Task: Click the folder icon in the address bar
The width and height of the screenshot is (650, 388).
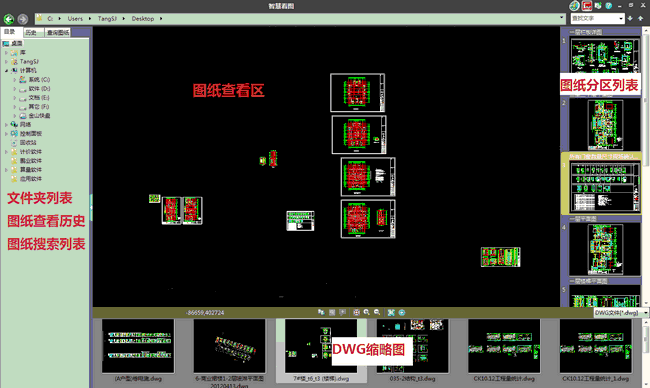Action: pyautogui.click(x=39, y=18)
